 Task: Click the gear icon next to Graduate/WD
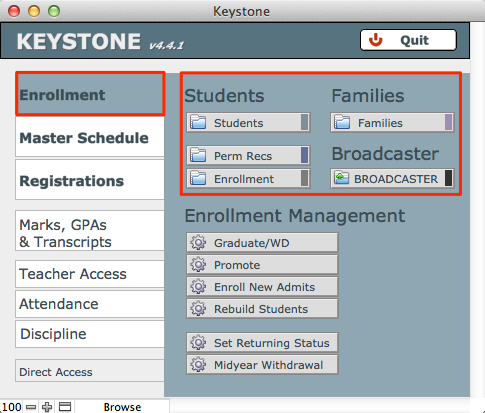pyautogui.click(x=198, y=243)
